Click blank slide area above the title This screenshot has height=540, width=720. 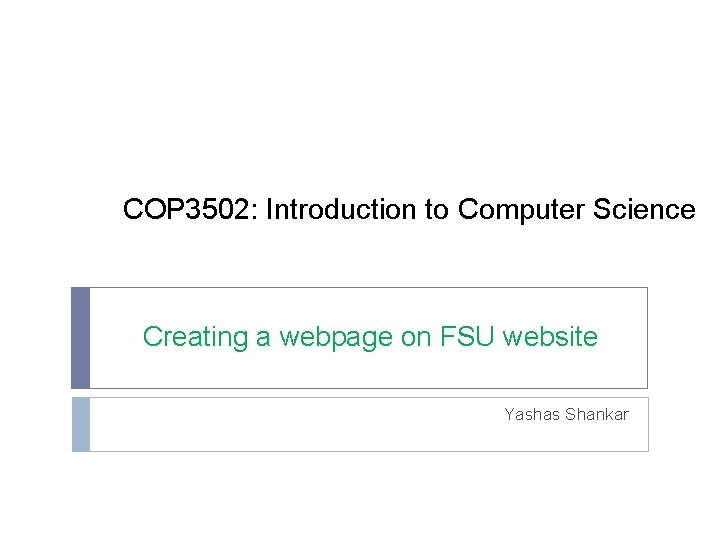[x=360, y=100]
